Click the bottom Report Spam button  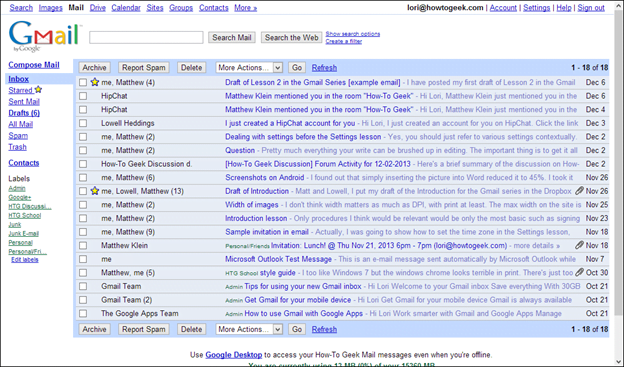pos(144,329)
